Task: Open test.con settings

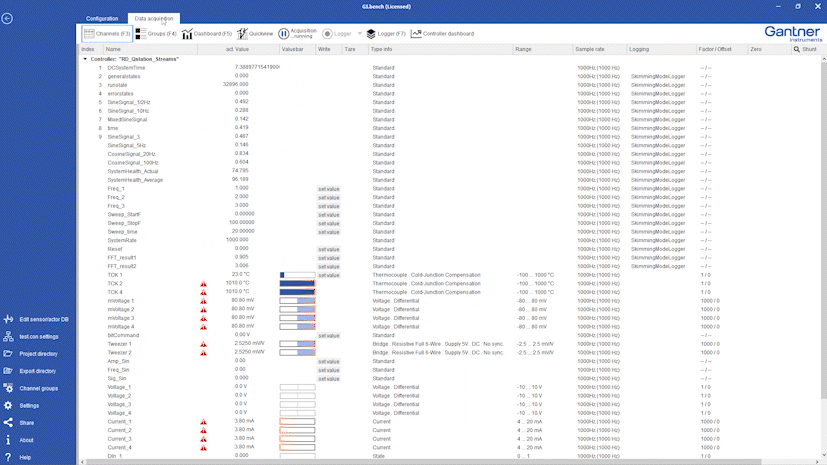Action: (x=32, y=336)
